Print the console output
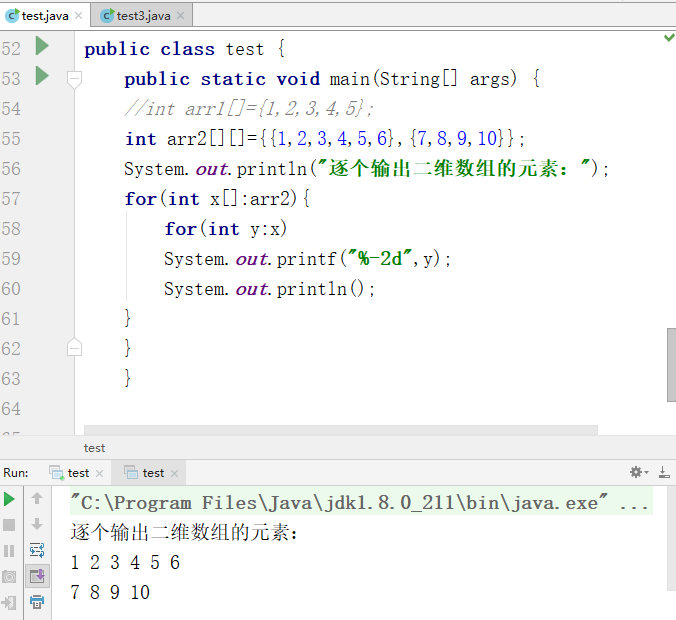Screen dimensions: 676x620 (x=37, y=602)
